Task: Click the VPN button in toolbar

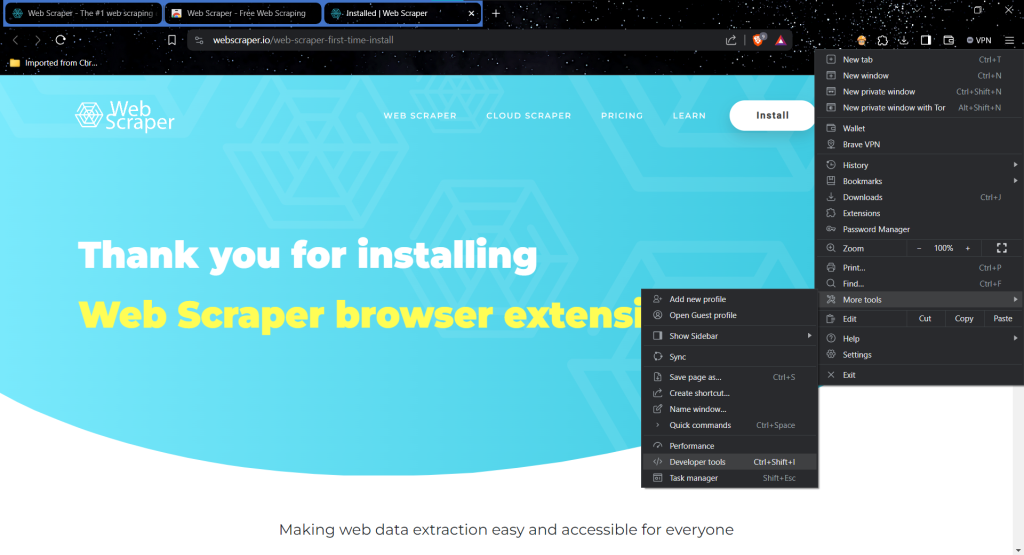Action: click(x=979, y=40)
